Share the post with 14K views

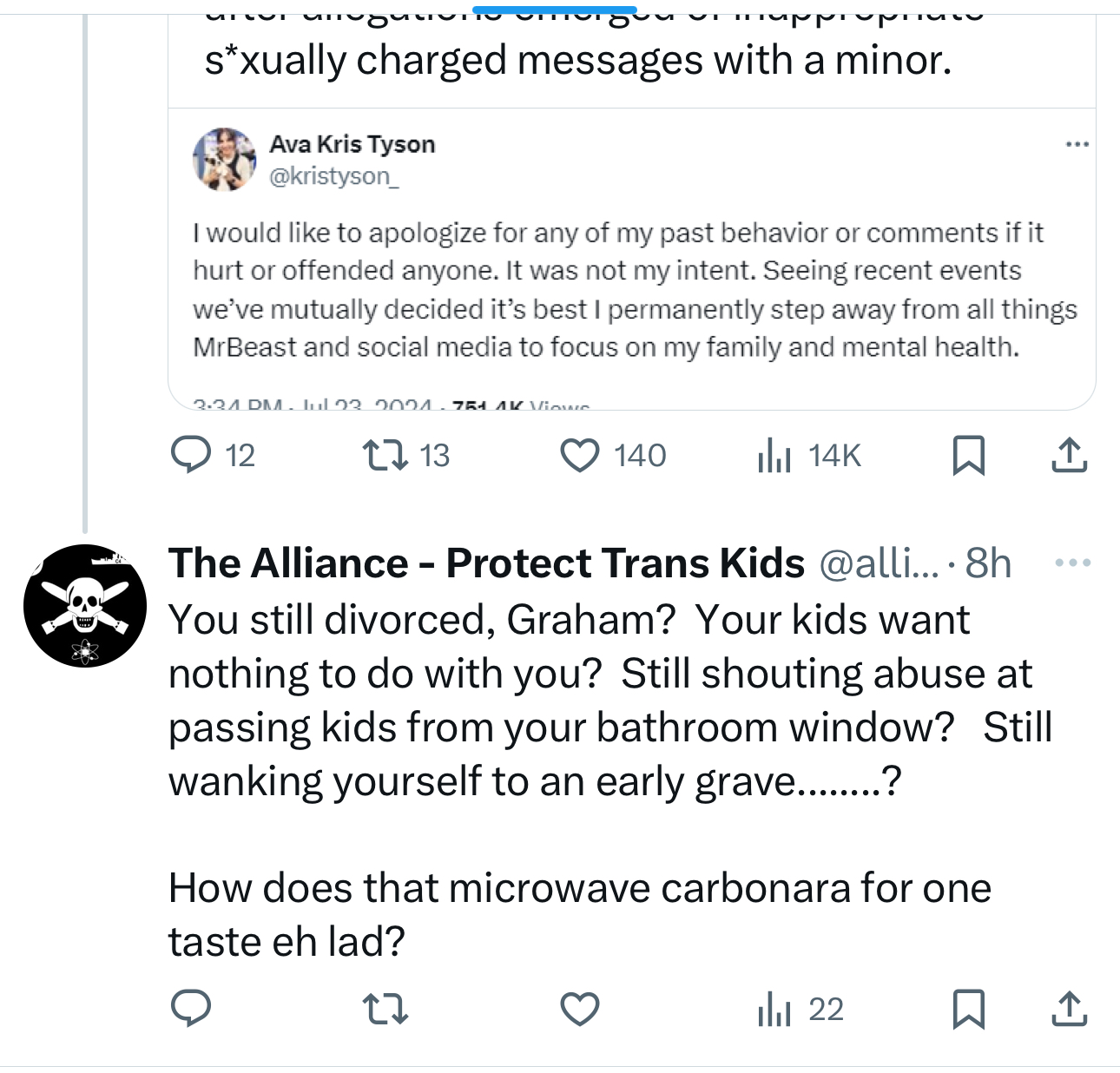pyautogui.click(x=1069, y=455)
